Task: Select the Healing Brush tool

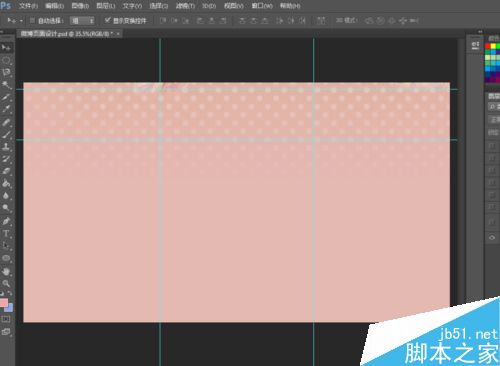Action: click(6, 122)
